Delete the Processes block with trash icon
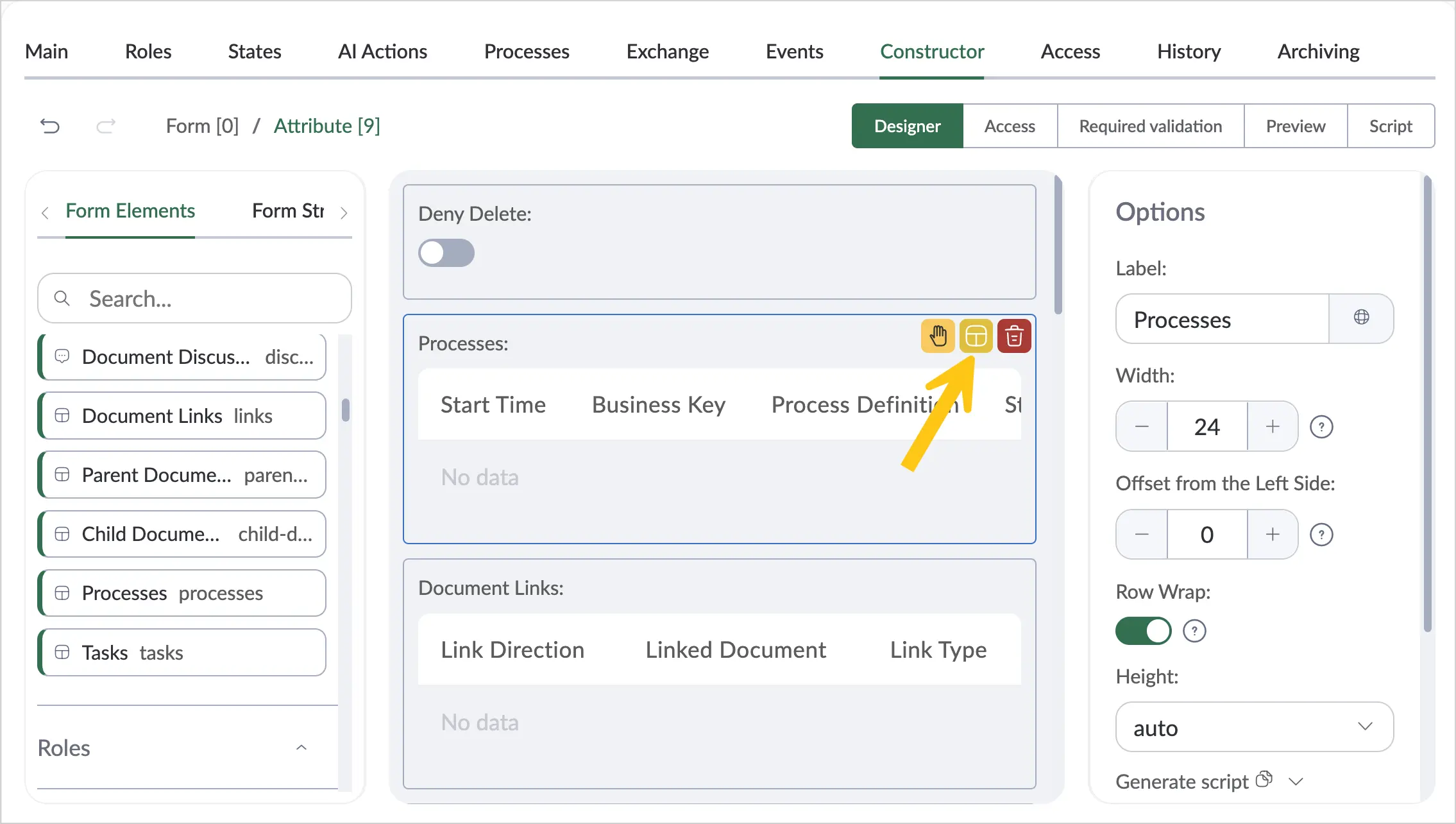The height and width of the screenshot is (824, 1456). point(1014,336)
